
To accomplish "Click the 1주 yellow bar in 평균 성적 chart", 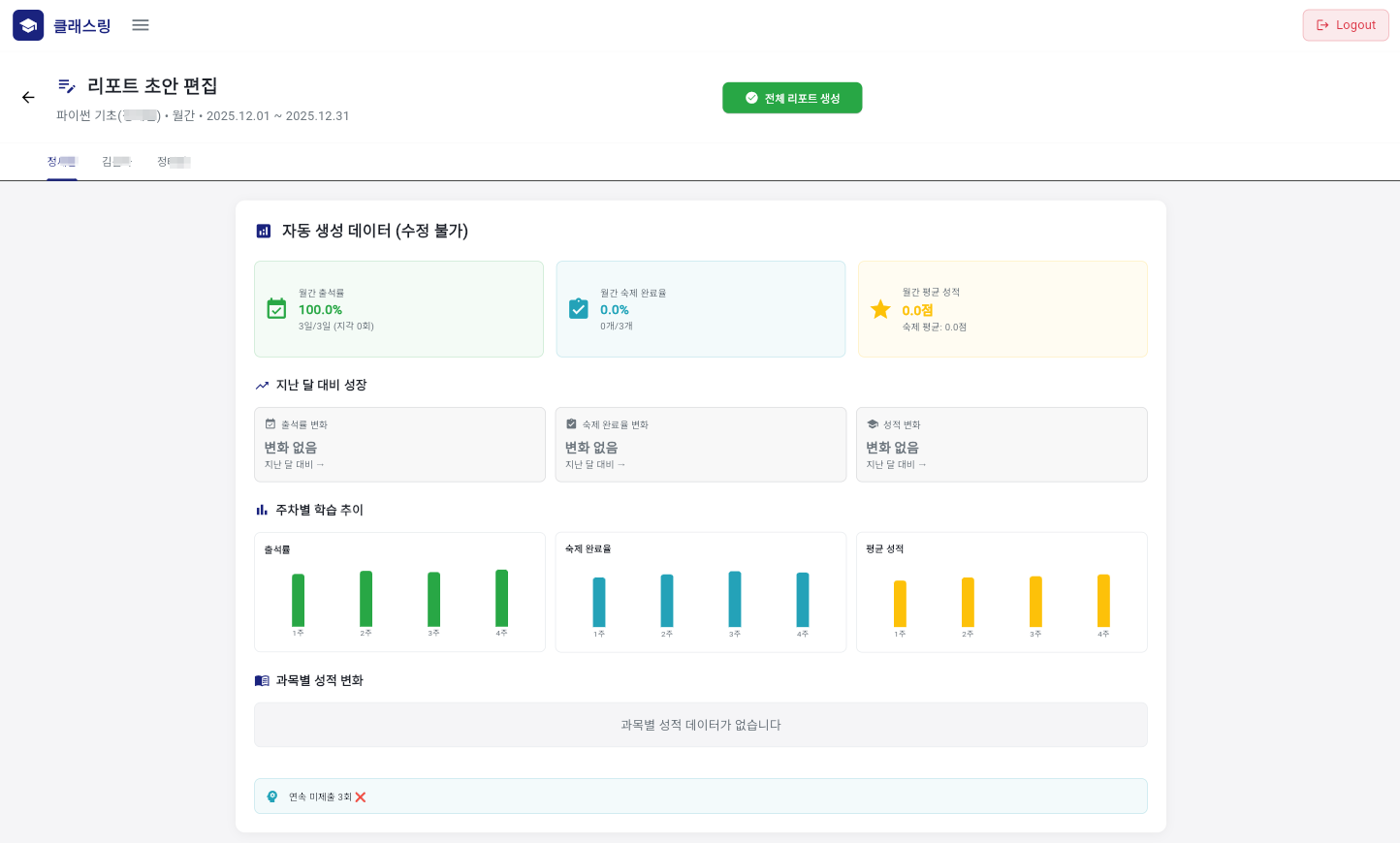I will point(900,604).
